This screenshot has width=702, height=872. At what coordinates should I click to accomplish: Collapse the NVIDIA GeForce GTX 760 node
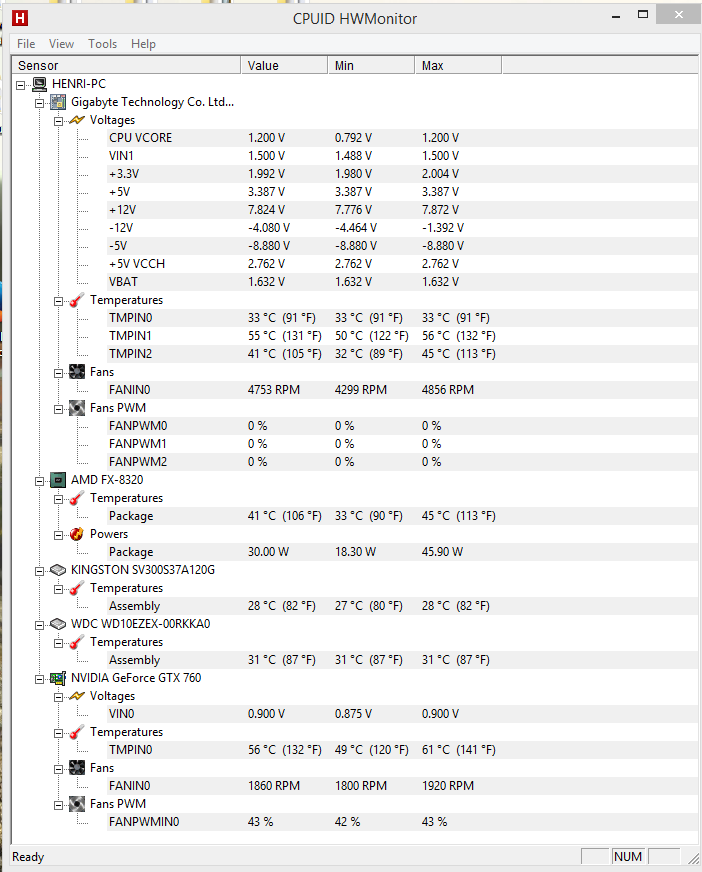(39, 678)
